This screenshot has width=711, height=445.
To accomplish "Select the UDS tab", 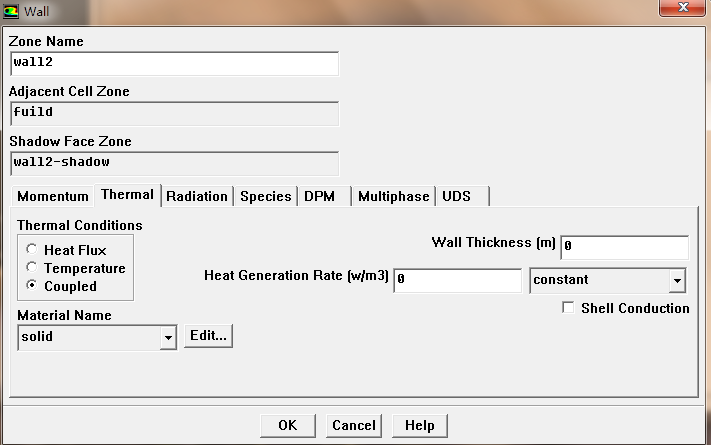I will pos(456,196).
